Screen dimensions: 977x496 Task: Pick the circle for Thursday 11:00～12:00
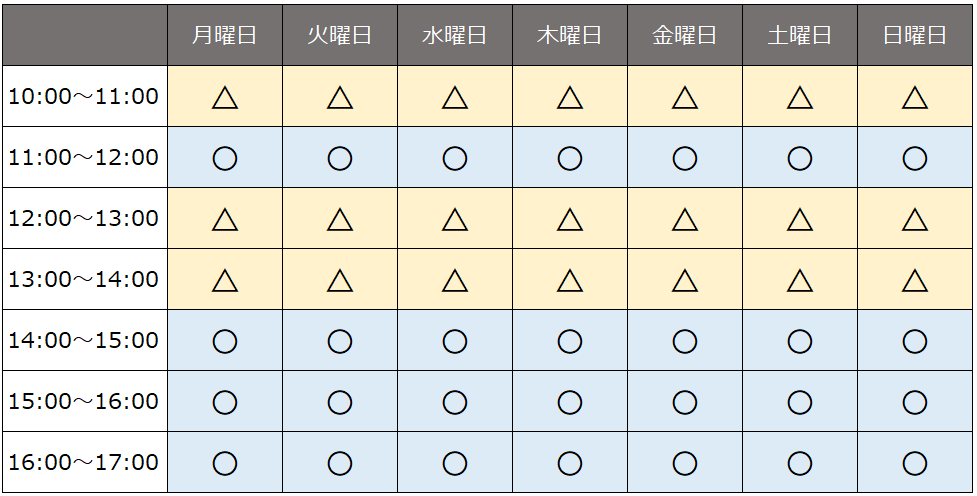point(570,158)
